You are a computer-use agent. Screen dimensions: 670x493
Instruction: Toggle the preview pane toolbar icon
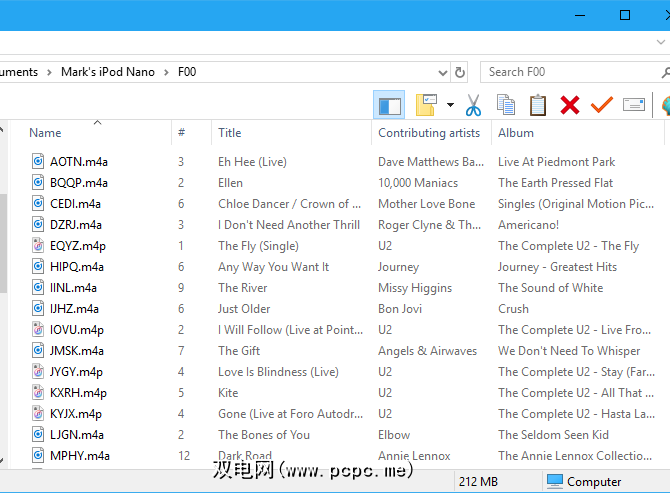[389, 105]
